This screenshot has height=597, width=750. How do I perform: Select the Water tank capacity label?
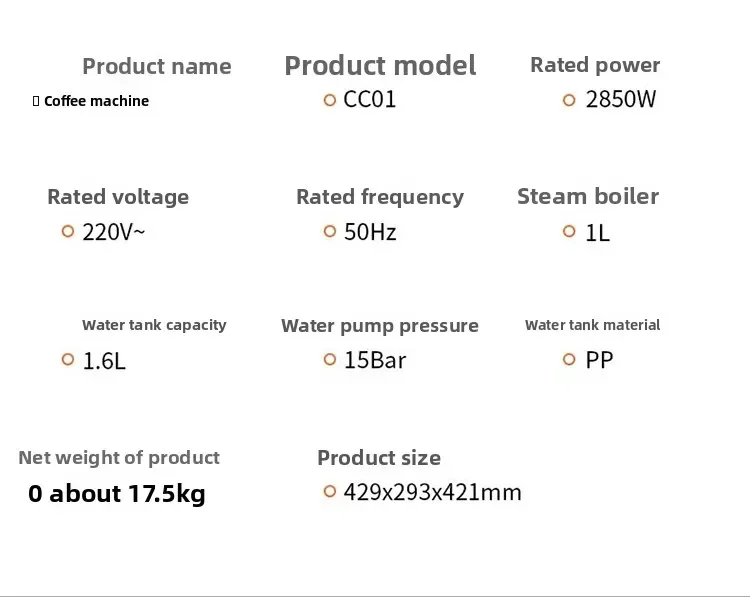(154, 325)
